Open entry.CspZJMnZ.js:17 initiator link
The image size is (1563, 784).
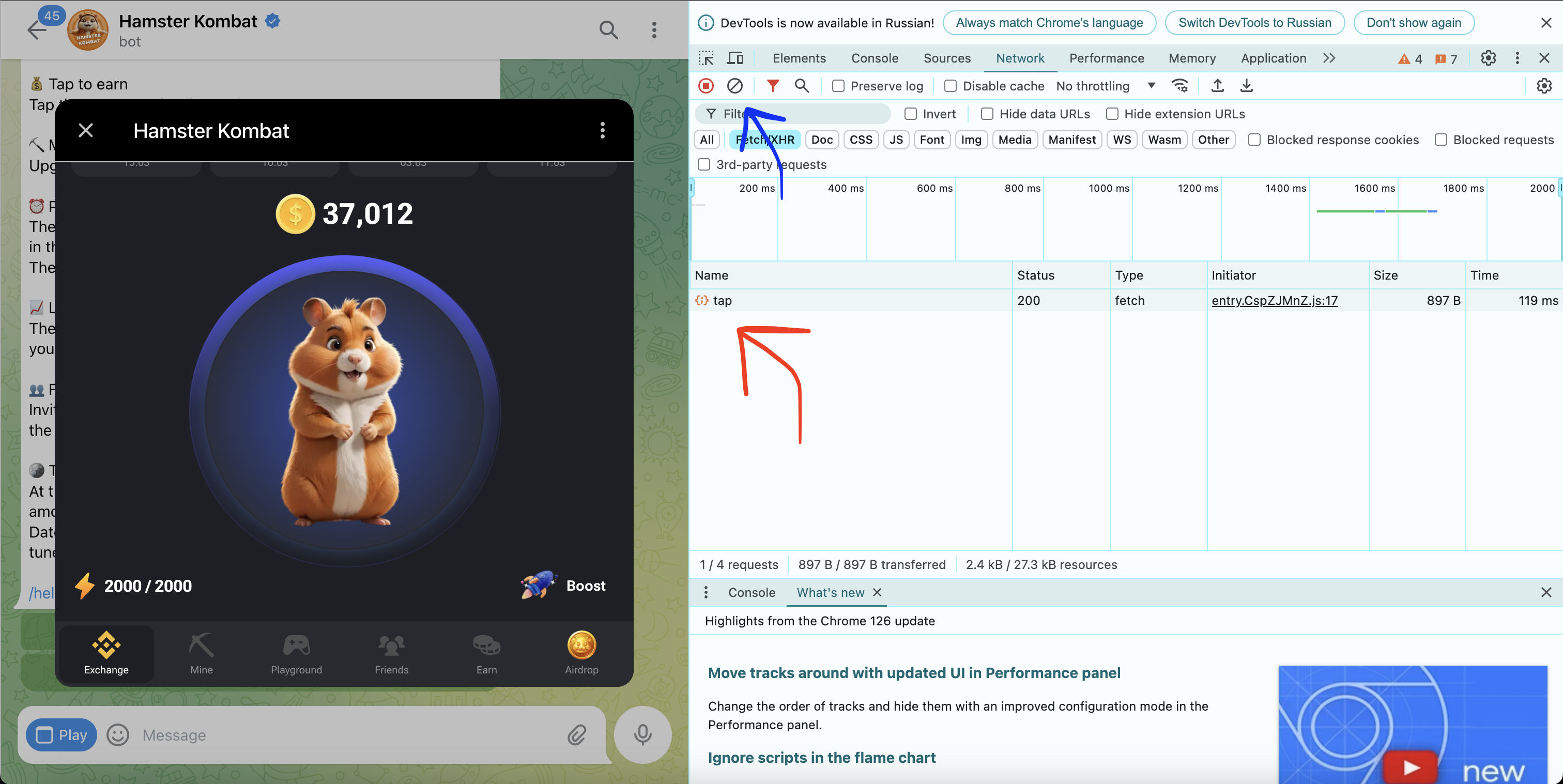[x=1274, y=300]
